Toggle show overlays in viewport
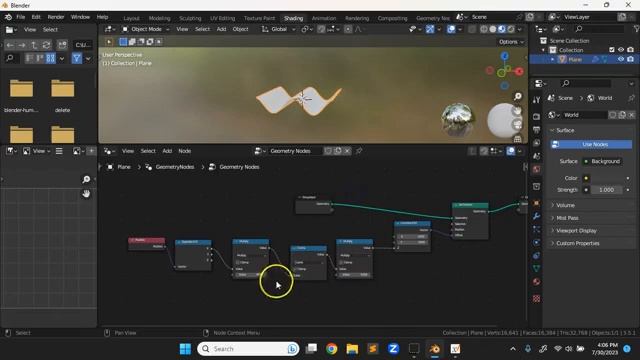 coord(451,29)
